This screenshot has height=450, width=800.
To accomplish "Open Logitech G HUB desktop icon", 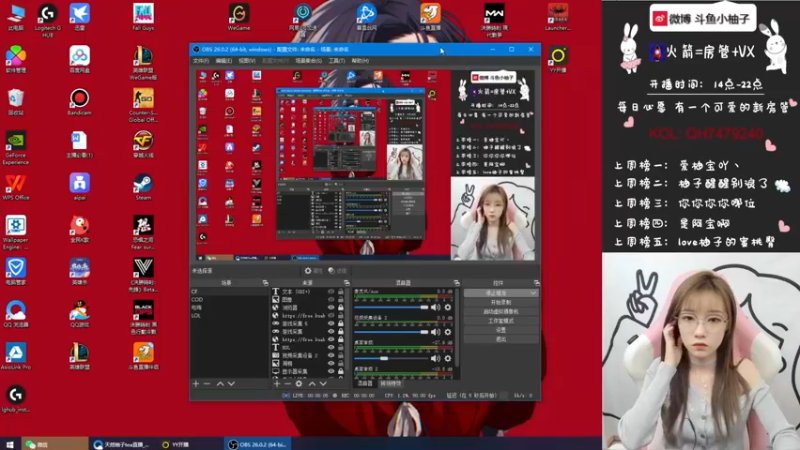I will pyautogui.click(x=47, y=20).
